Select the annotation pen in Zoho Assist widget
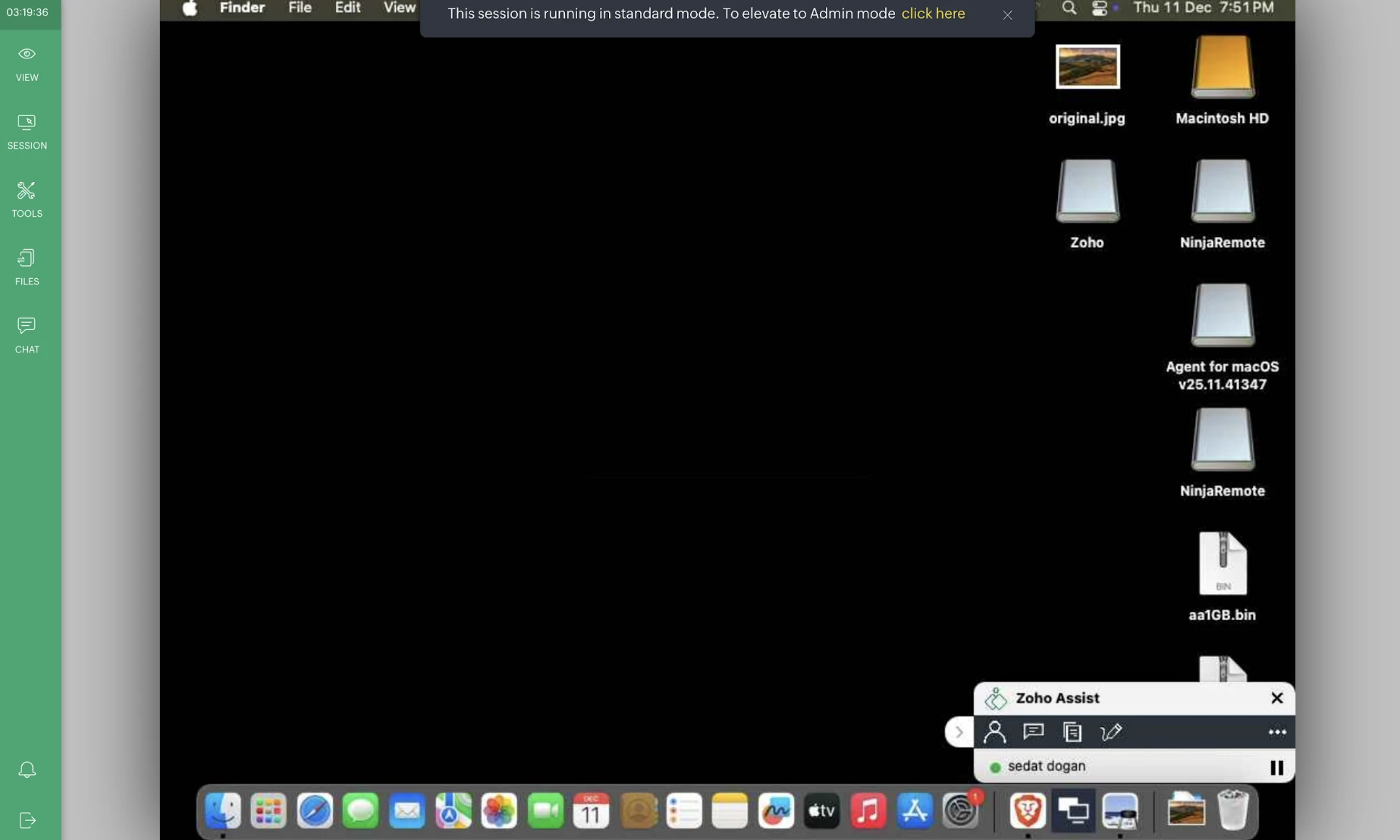The height and width of the screenshot is (840, 1400). 1111,732
